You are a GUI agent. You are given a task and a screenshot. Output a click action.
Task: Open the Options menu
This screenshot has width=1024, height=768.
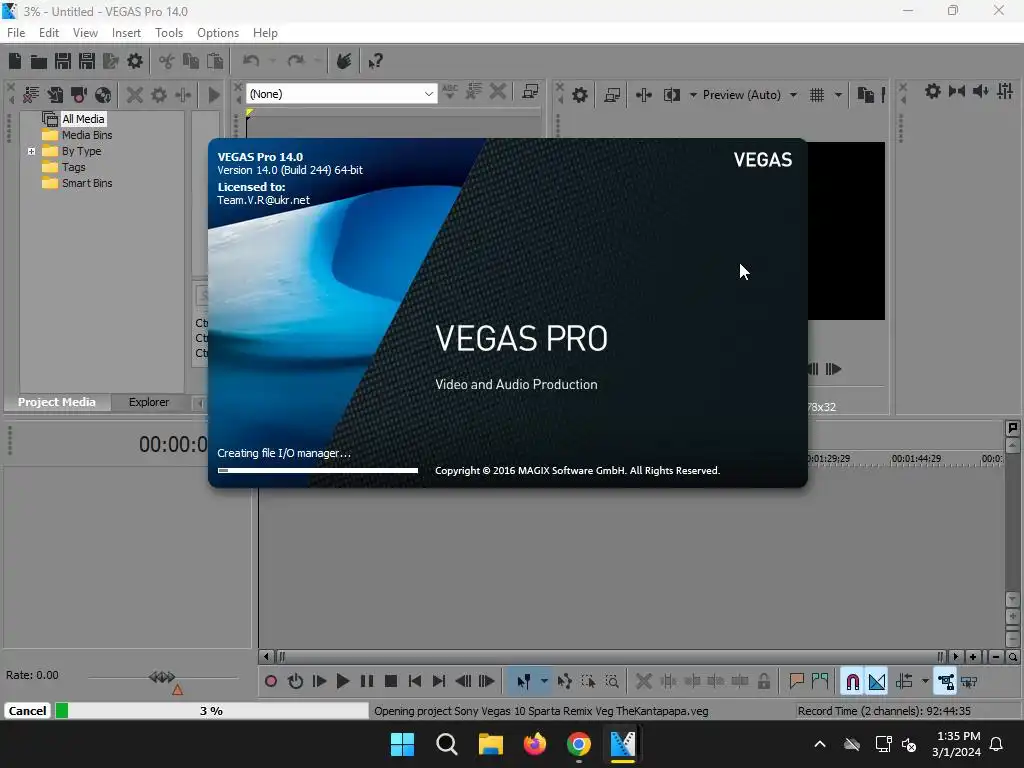pyautogui.click(x=217, y=33)
